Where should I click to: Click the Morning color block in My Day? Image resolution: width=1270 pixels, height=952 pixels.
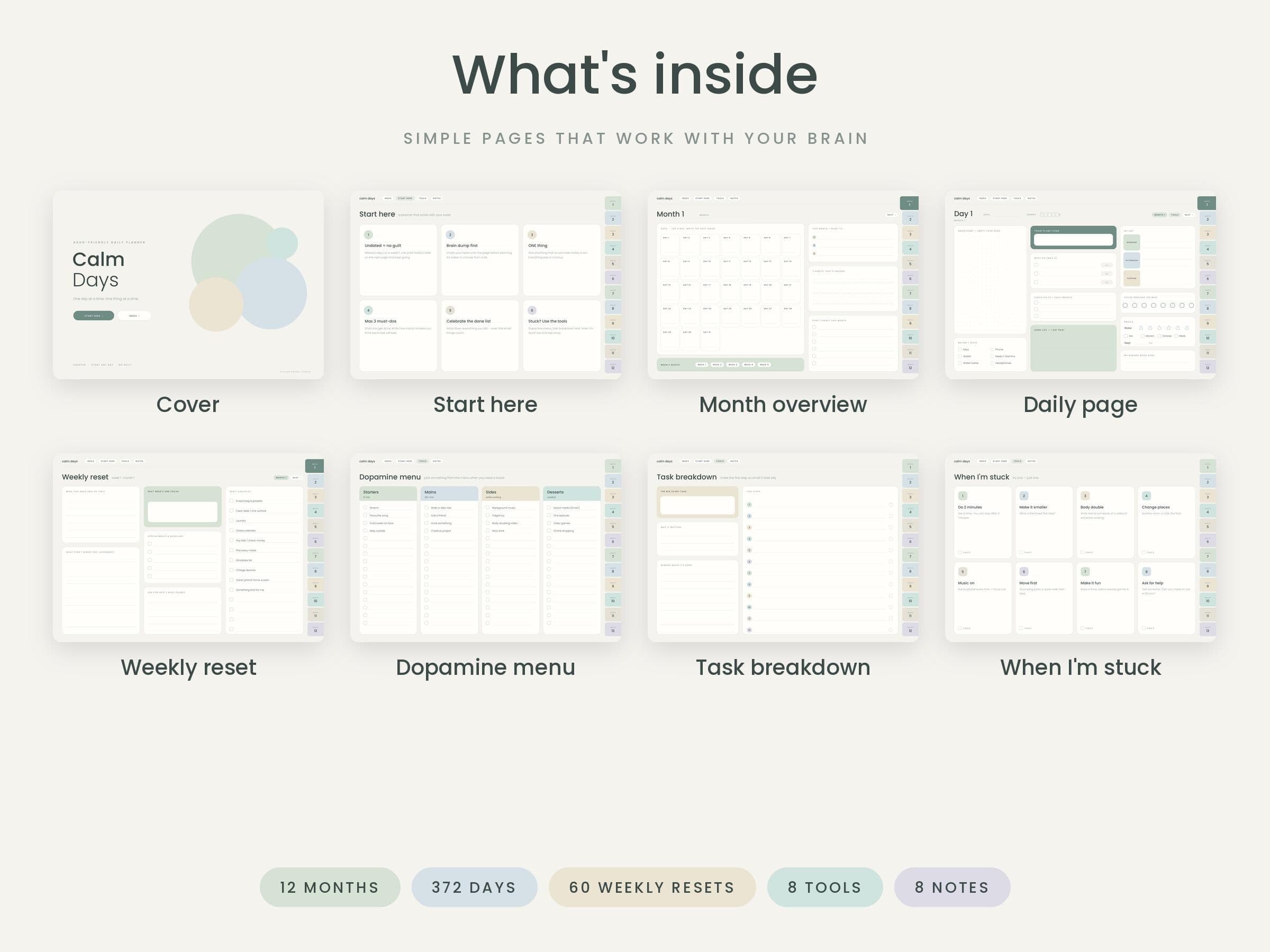click(x=1132, y=242)
